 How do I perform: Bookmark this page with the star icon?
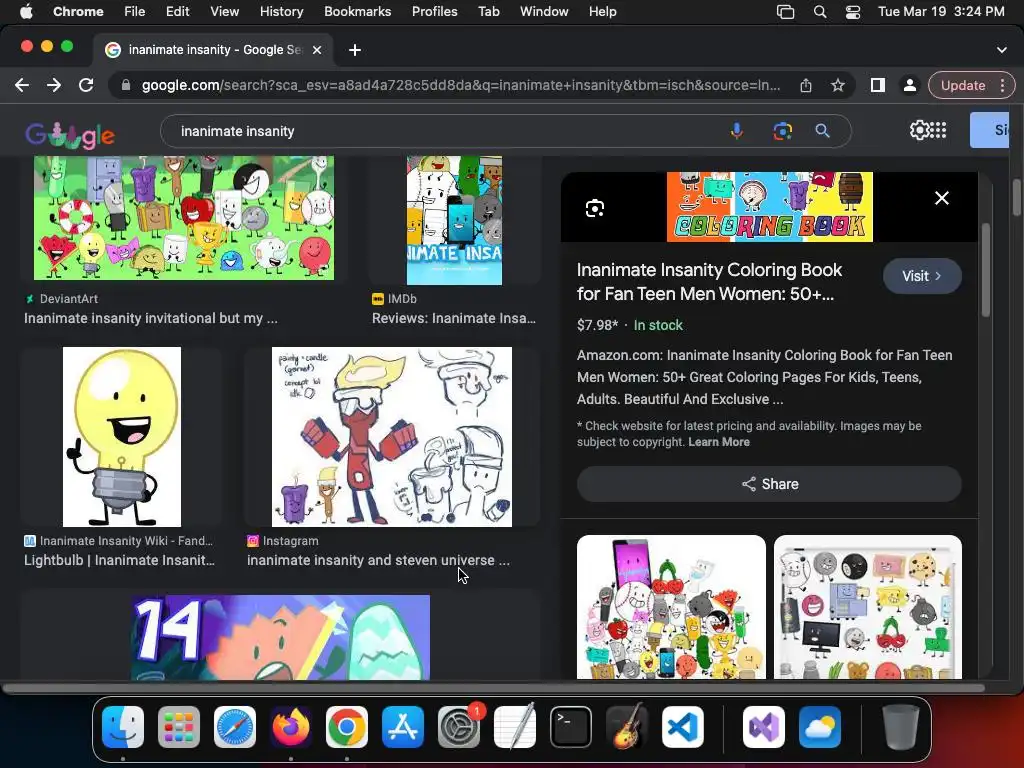click(x=838, y=86)
